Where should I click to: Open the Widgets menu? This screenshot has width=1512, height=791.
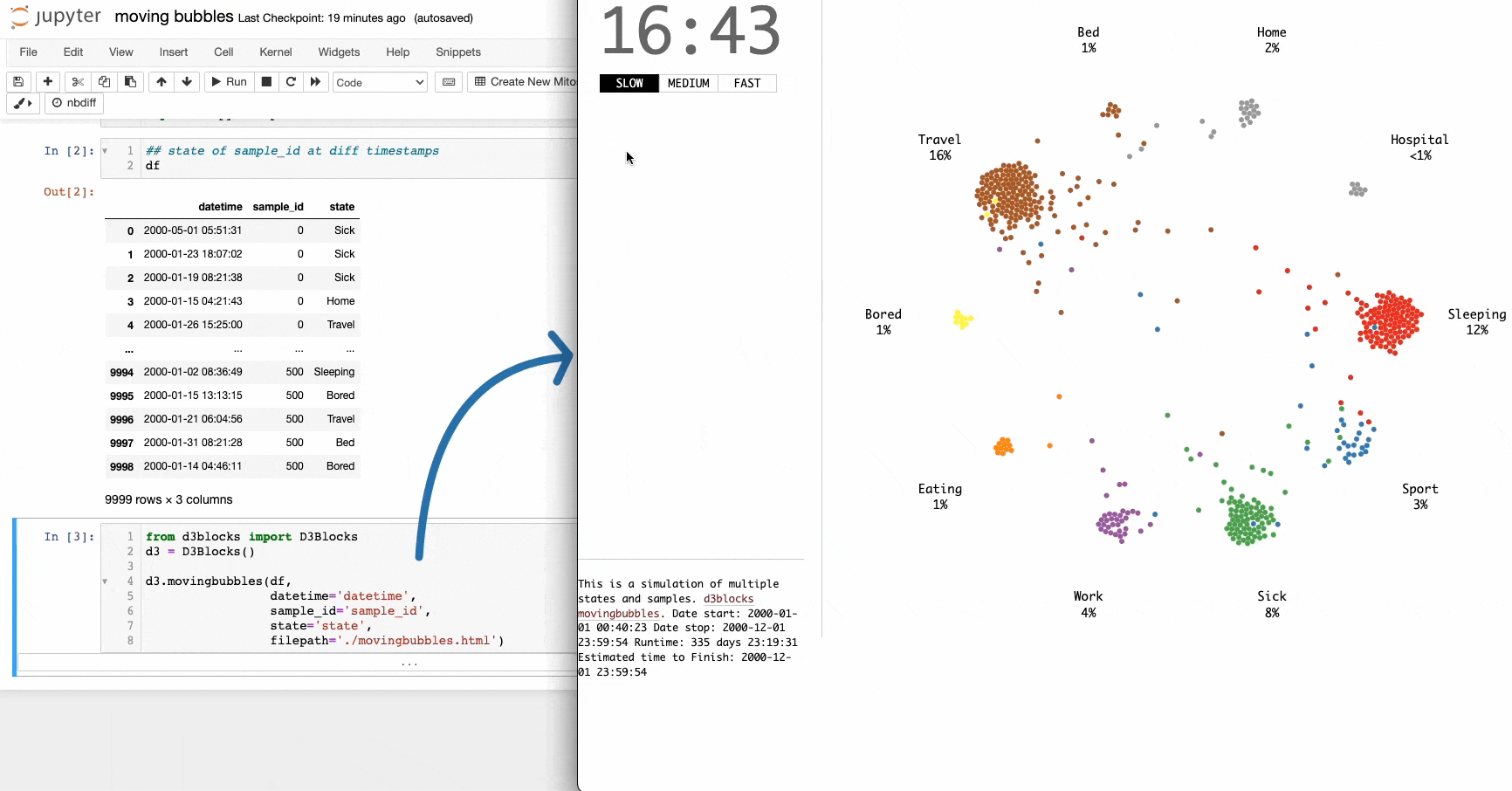(x=339, y=52)
